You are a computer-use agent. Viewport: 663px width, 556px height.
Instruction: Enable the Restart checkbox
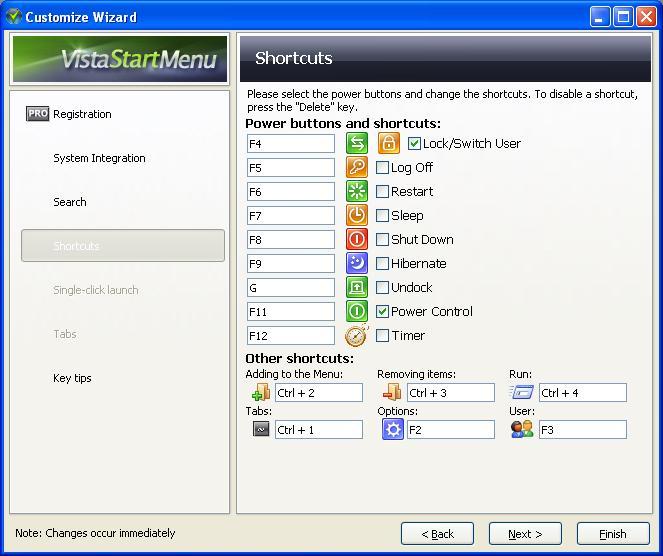coord(382,192)
